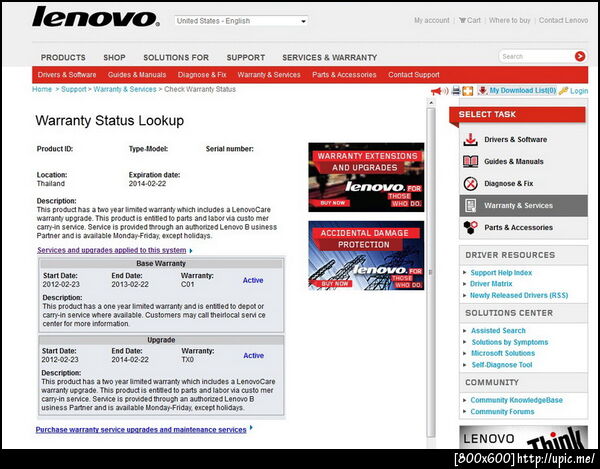This screenshot has height=469, width=600.
Task: Open Community Forums link
Action: click(502, 412)
